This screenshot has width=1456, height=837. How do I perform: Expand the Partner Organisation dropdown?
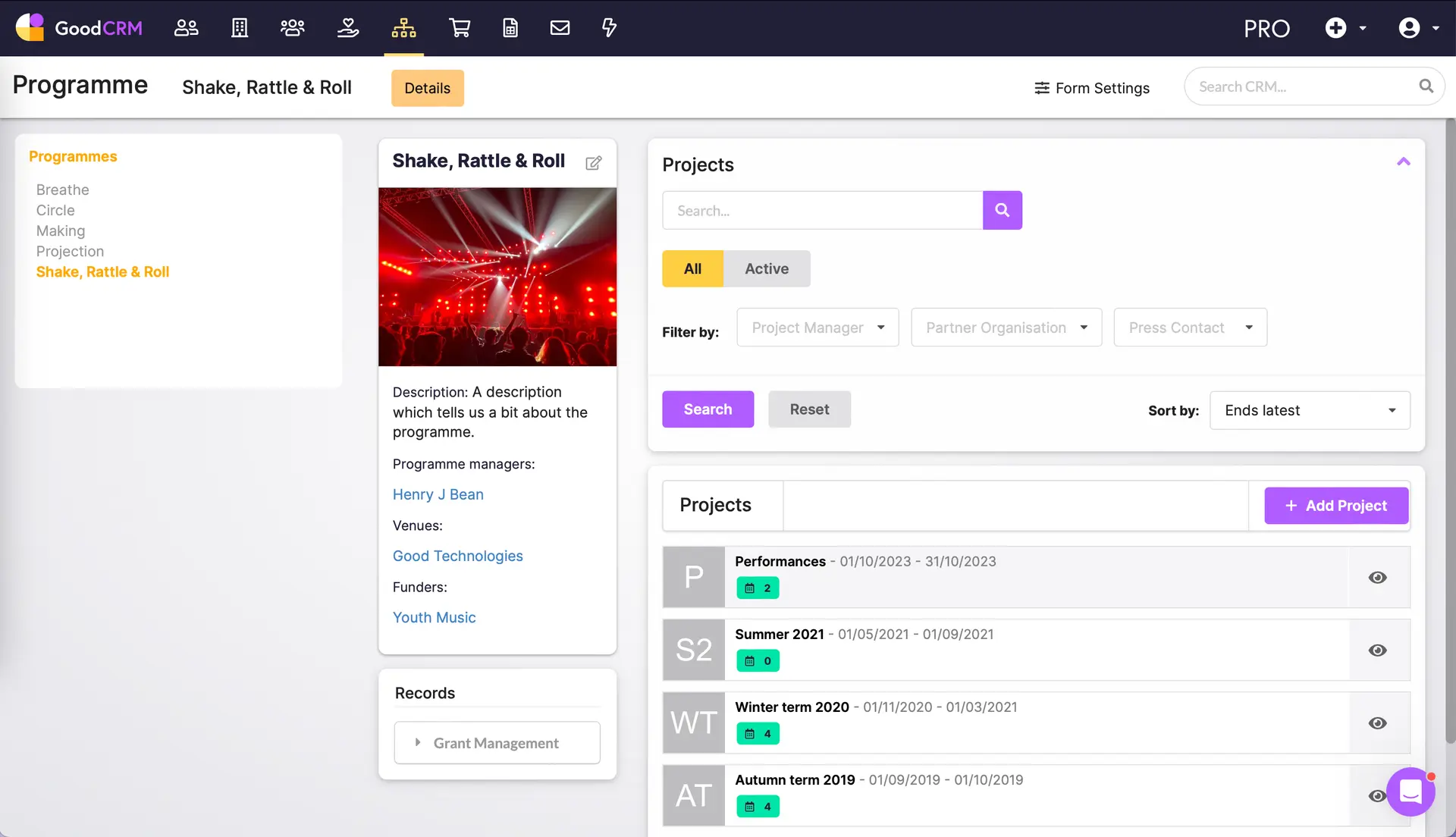(x=1006, y=327)
